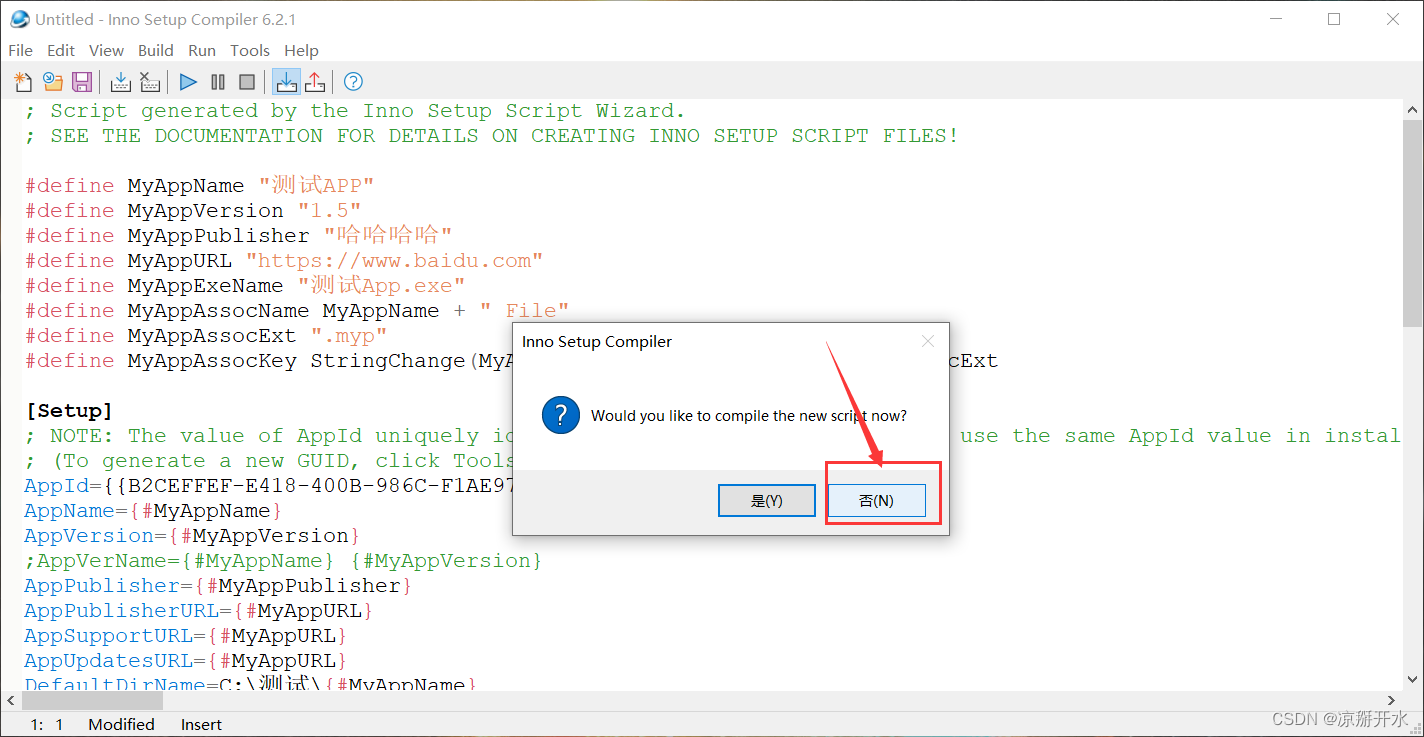Screen dimensions: 1424x737
Task: Click the "#define MyAppName" line
Action: 199,186
